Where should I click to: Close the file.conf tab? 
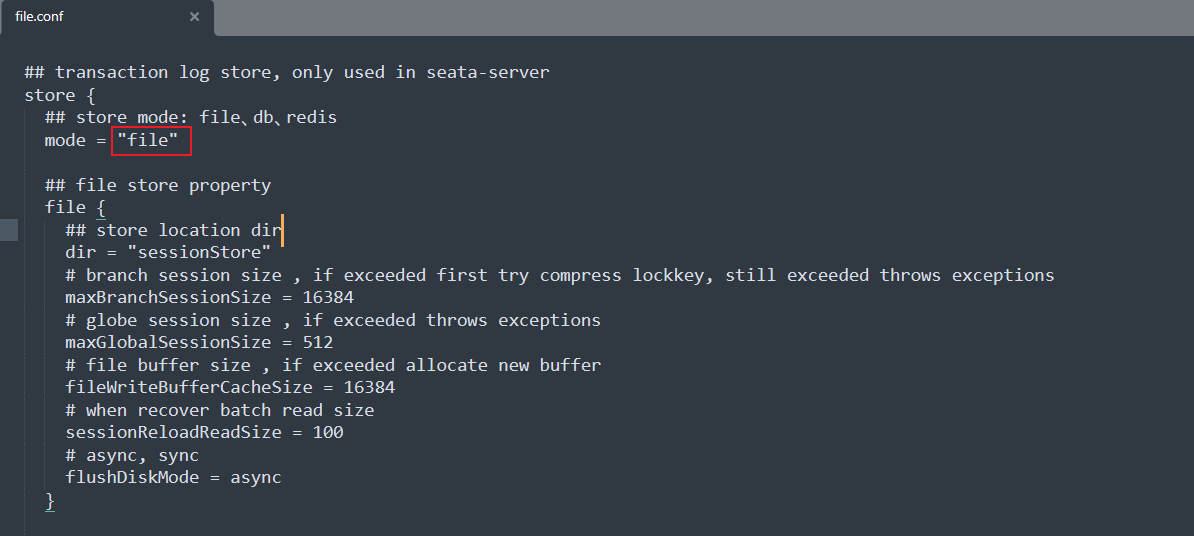tap(194, 17)
